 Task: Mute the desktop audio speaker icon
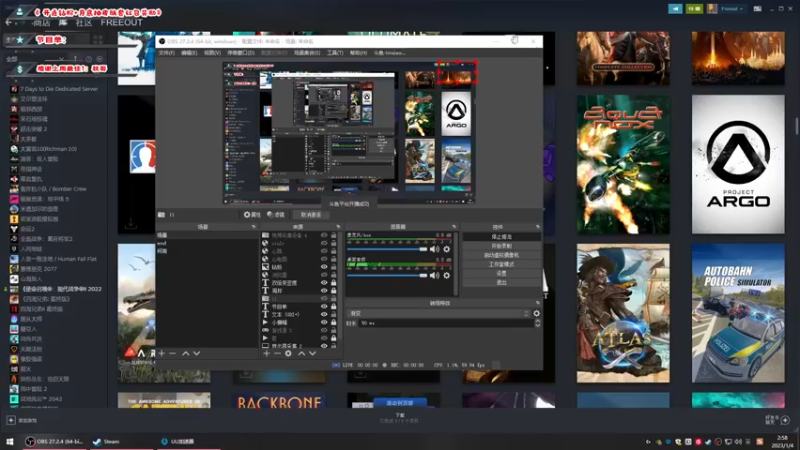click(435, 275)
